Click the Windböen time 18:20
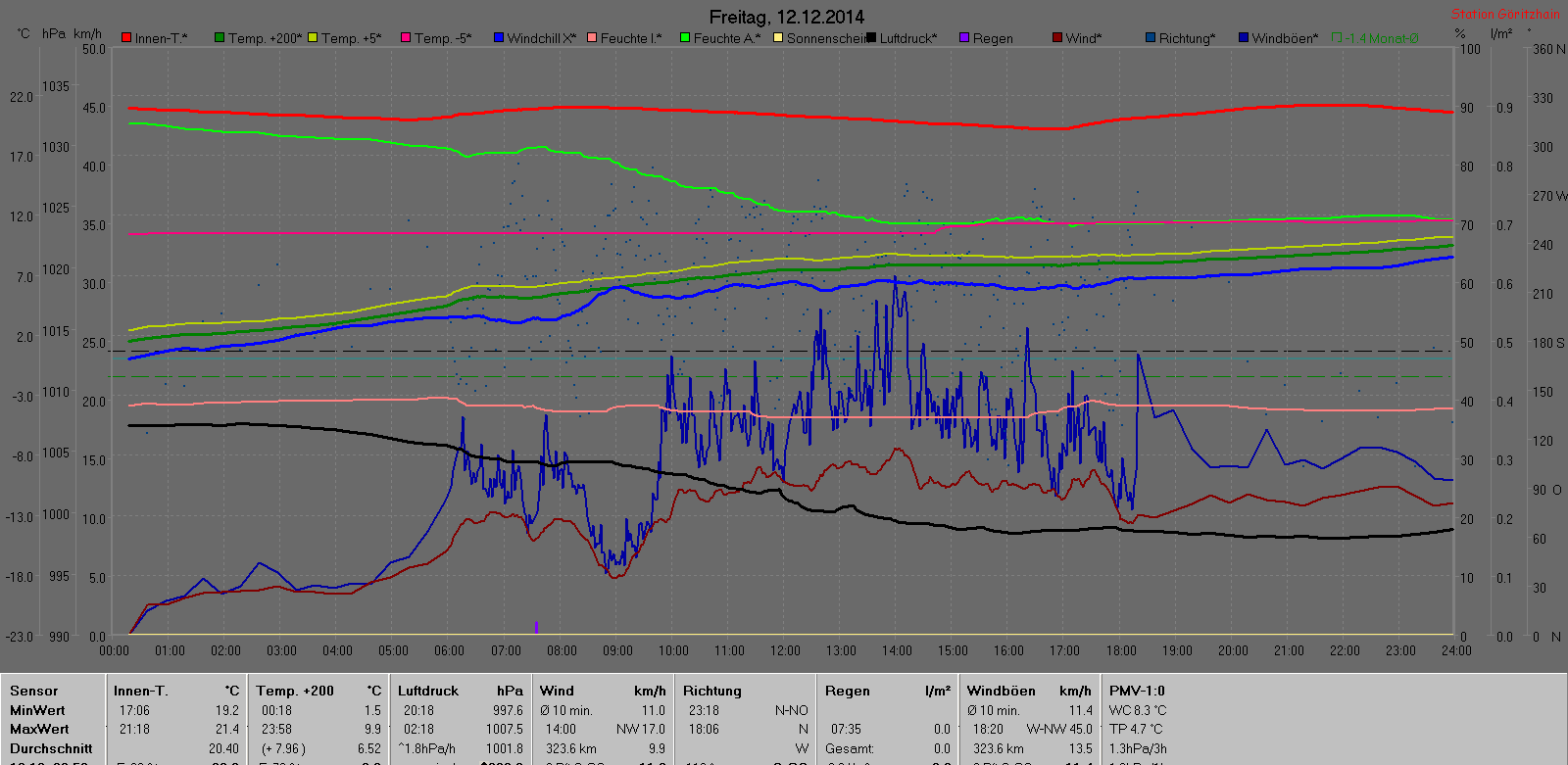The height and width of the screenshot is (765, 1568). [x=988, y=729]
